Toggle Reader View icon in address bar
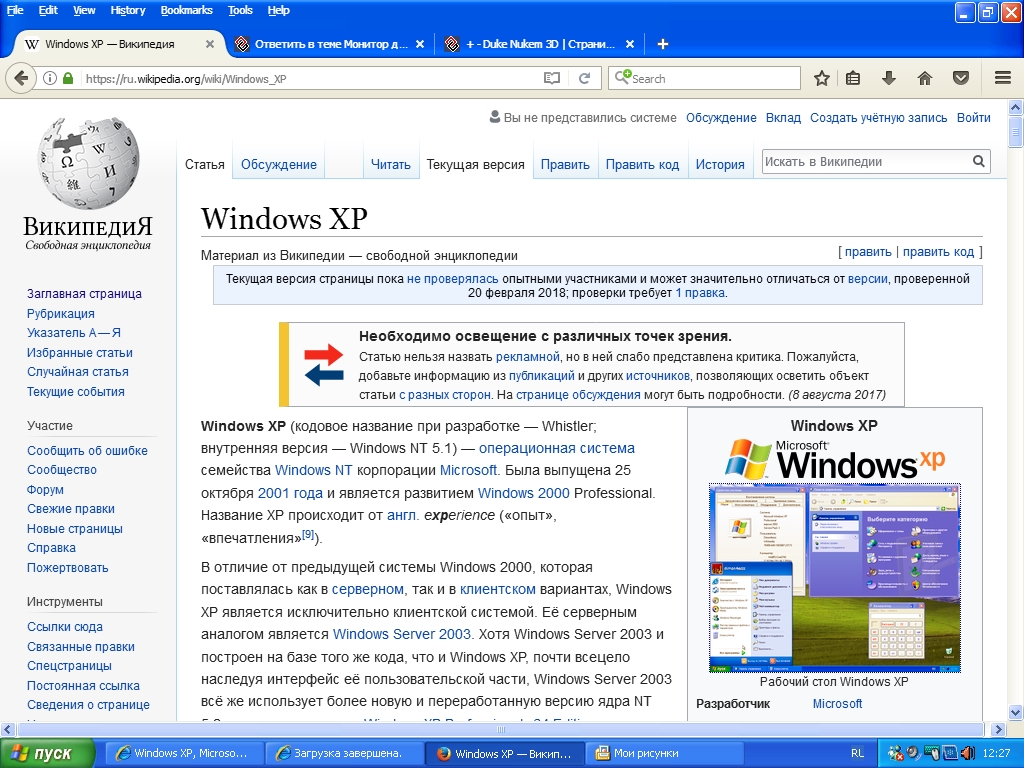This screenshot has width=1024, height=768. coord(552,78)
